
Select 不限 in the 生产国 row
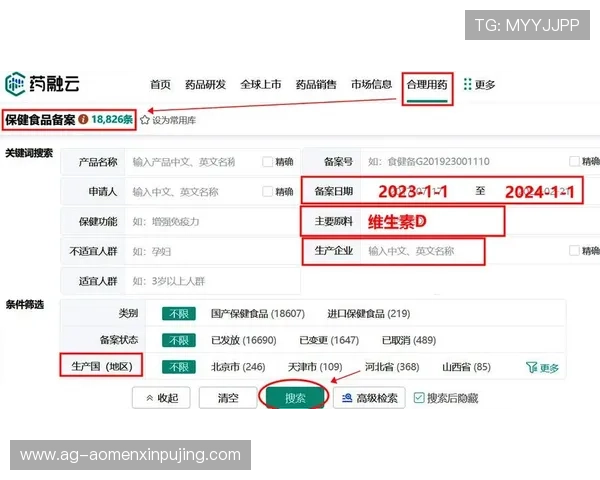coord(179,367)
